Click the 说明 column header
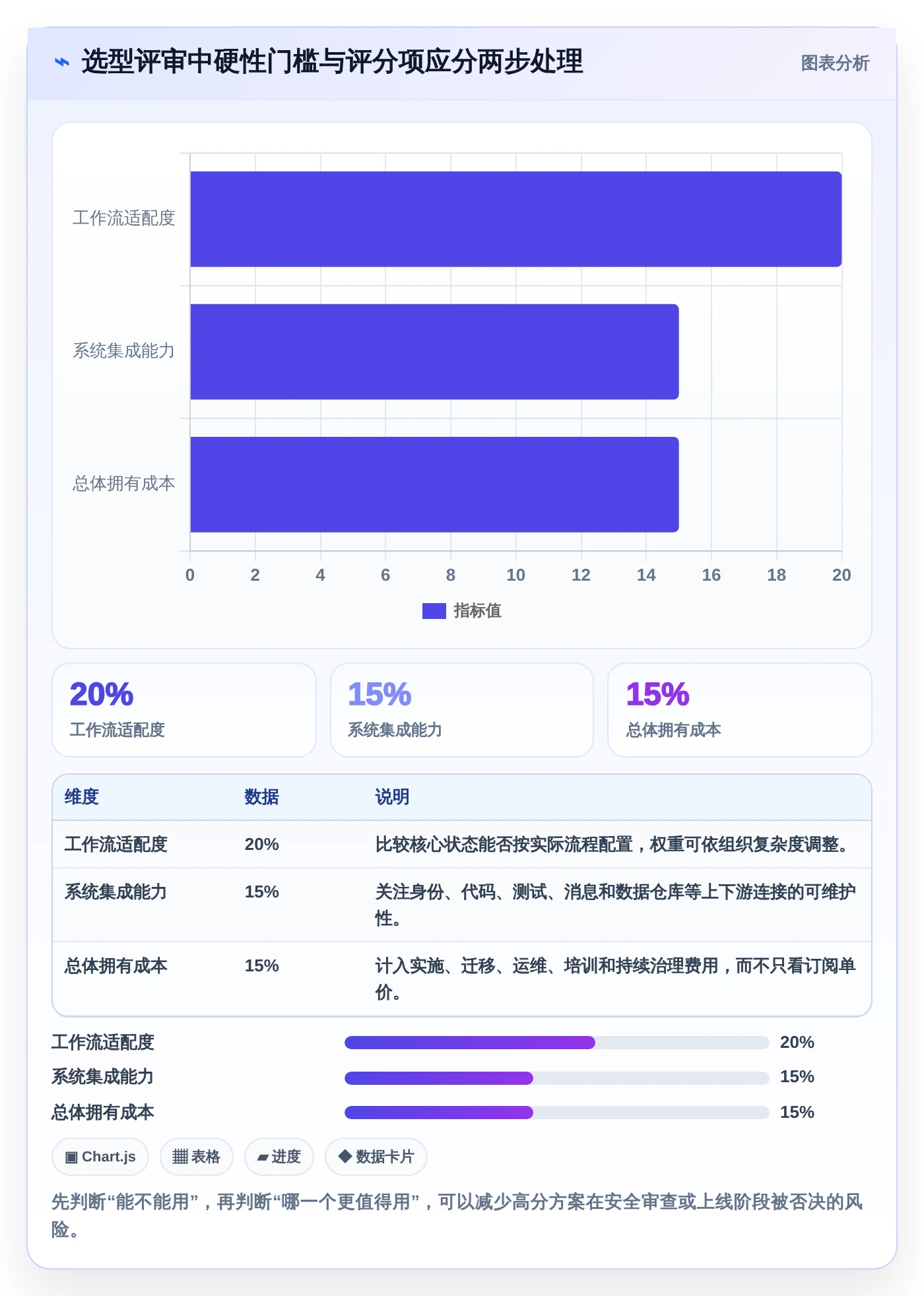Image resolution: width=924 pixels, height=1296 pixels. click(x=393, y=797)
